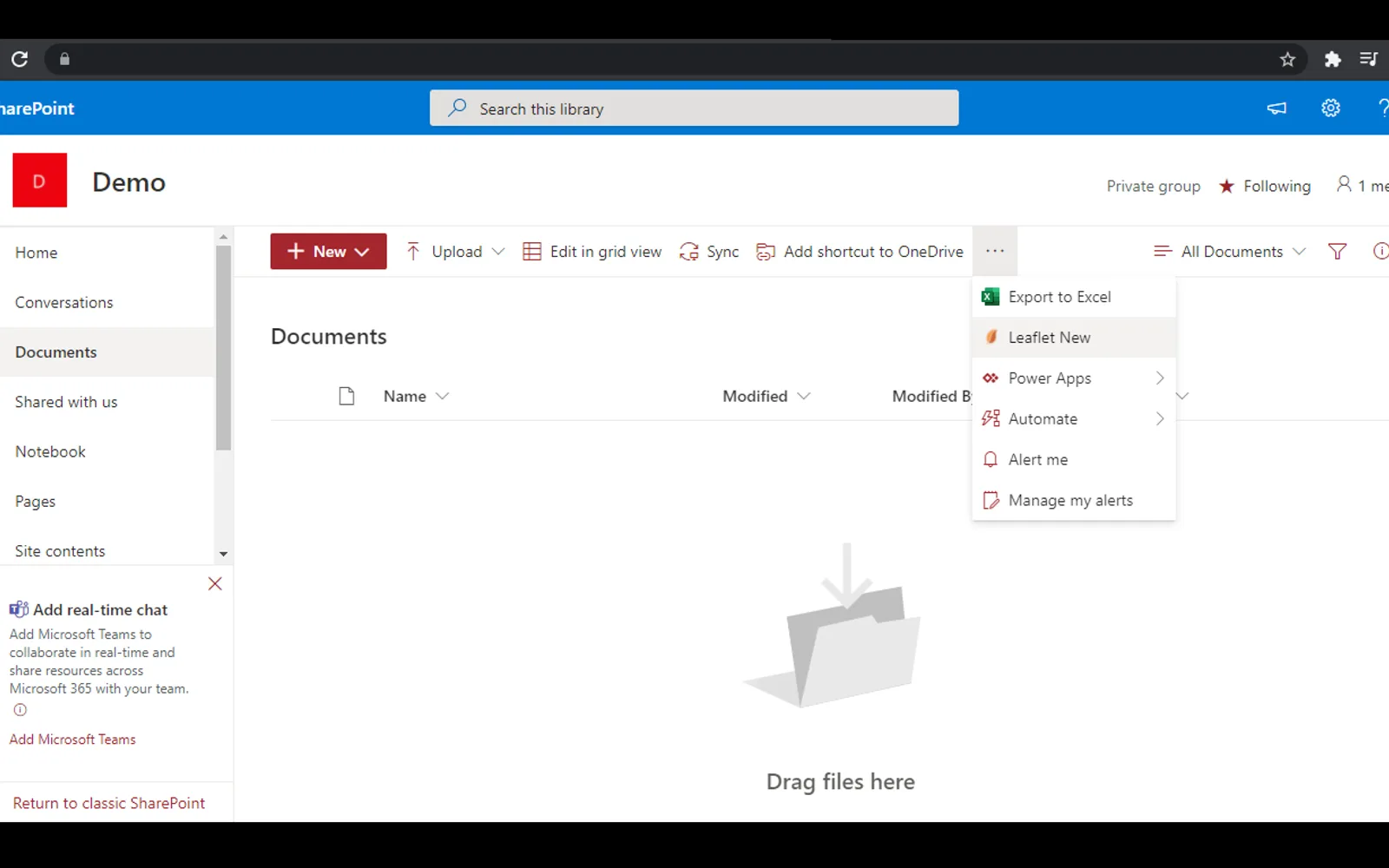Click the site lock icon in address bar

click(64, 59)
